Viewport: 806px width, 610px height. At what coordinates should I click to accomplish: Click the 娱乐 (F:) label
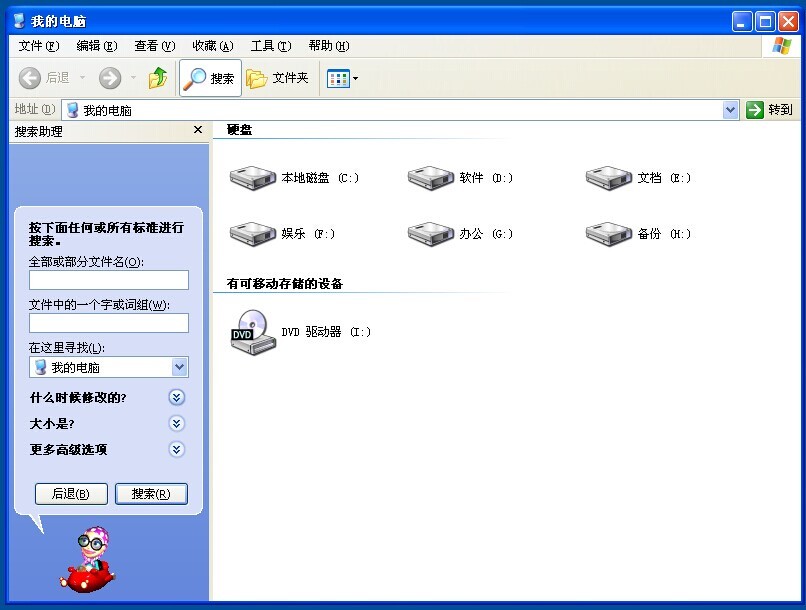click(x=308, y=234)
